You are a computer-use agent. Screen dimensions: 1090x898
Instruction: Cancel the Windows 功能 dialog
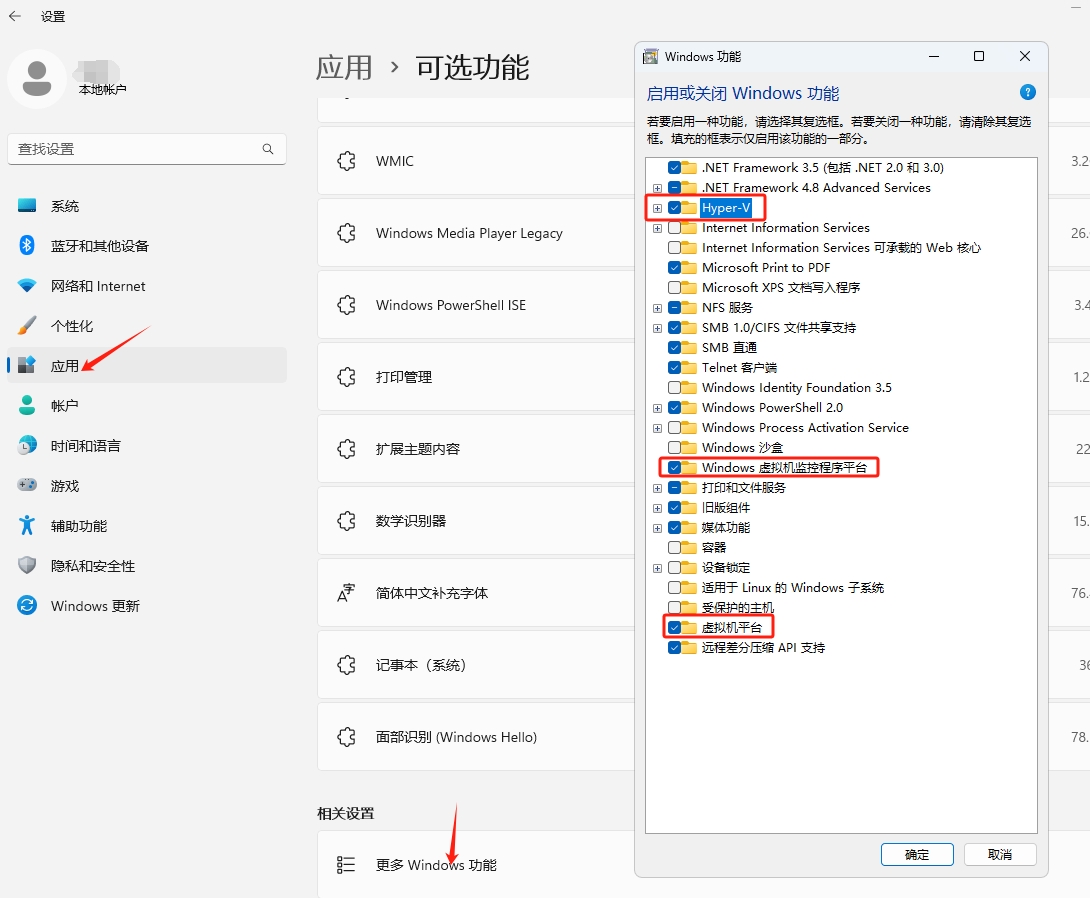click(1000, 855)
